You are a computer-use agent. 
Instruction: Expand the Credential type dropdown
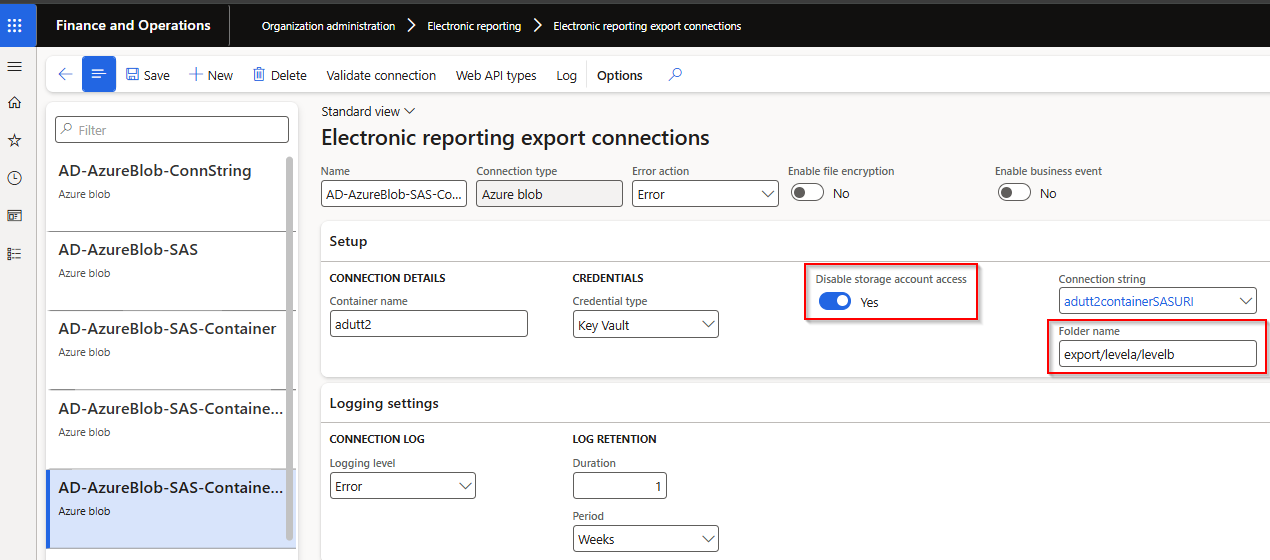coord(645,325)
